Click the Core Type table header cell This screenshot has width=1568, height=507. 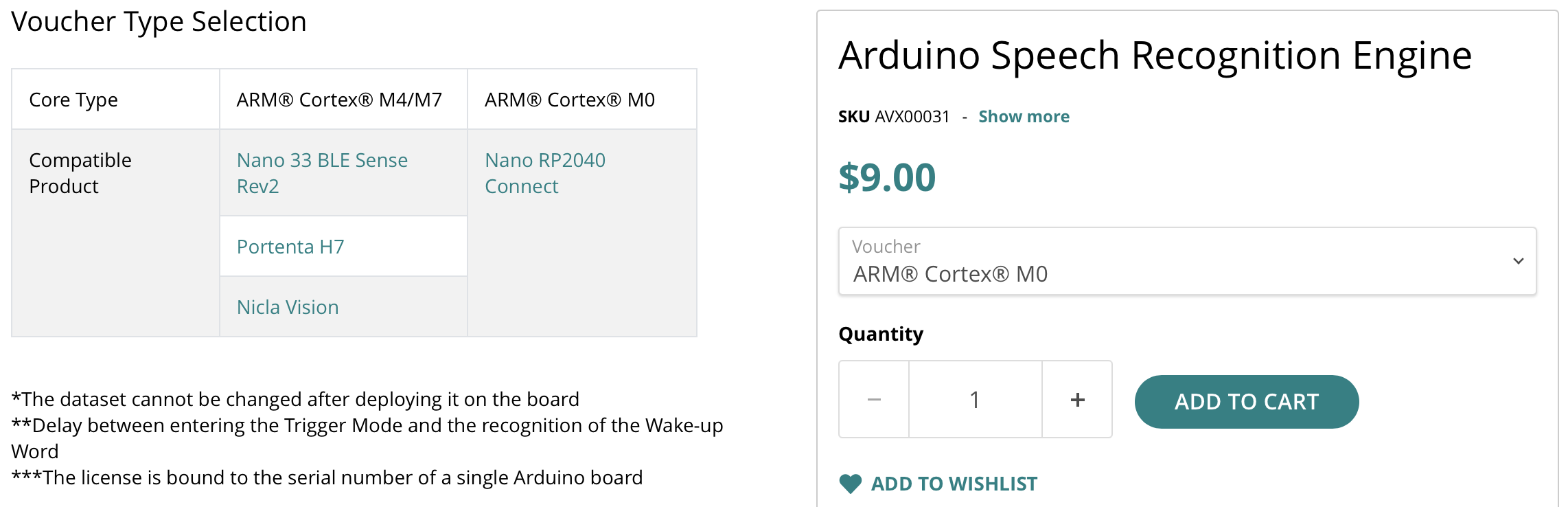[73, 100]
